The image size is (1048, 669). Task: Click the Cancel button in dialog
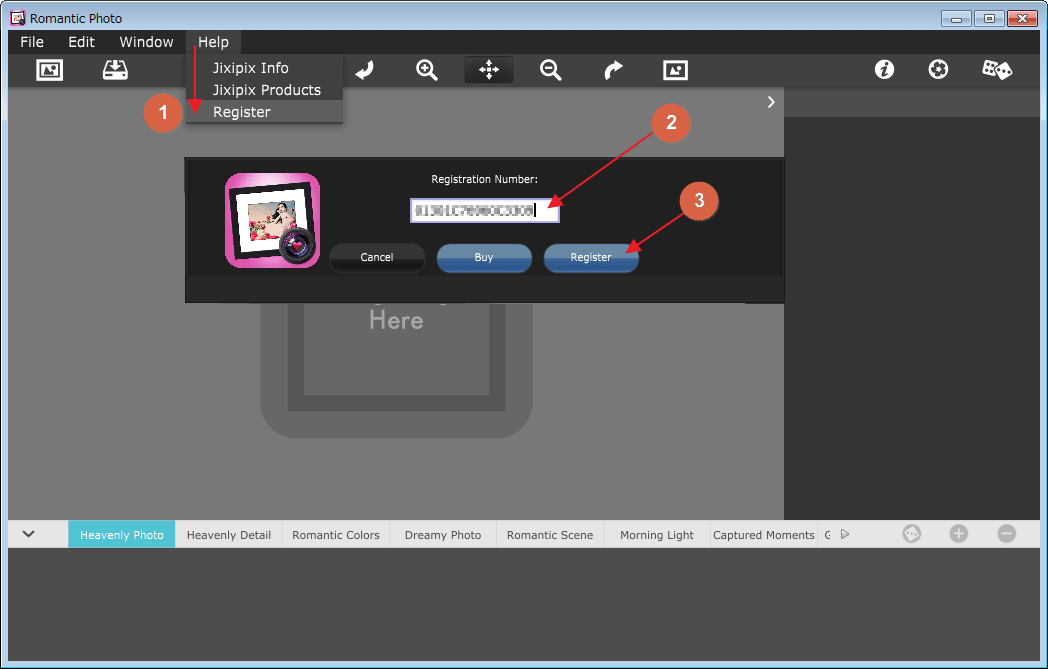point(377,258)
